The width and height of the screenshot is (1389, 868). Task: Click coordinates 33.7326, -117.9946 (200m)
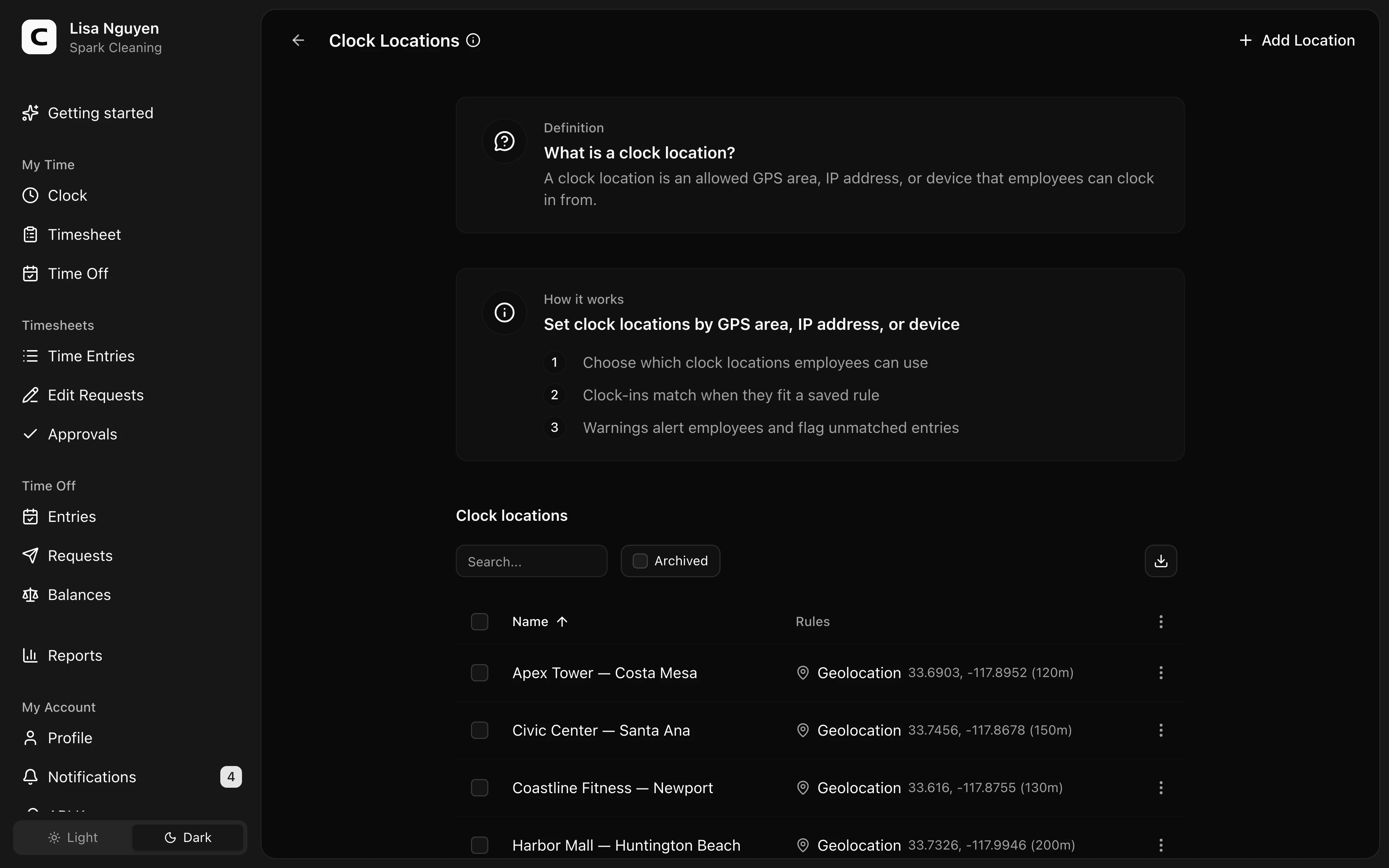pyautogui.click(x=992, y=845)
